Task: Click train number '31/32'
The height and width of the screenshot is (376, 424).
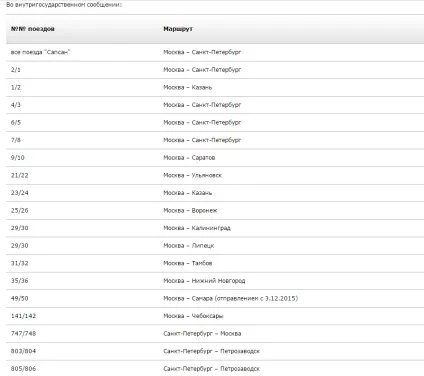Action: point(20,263)
